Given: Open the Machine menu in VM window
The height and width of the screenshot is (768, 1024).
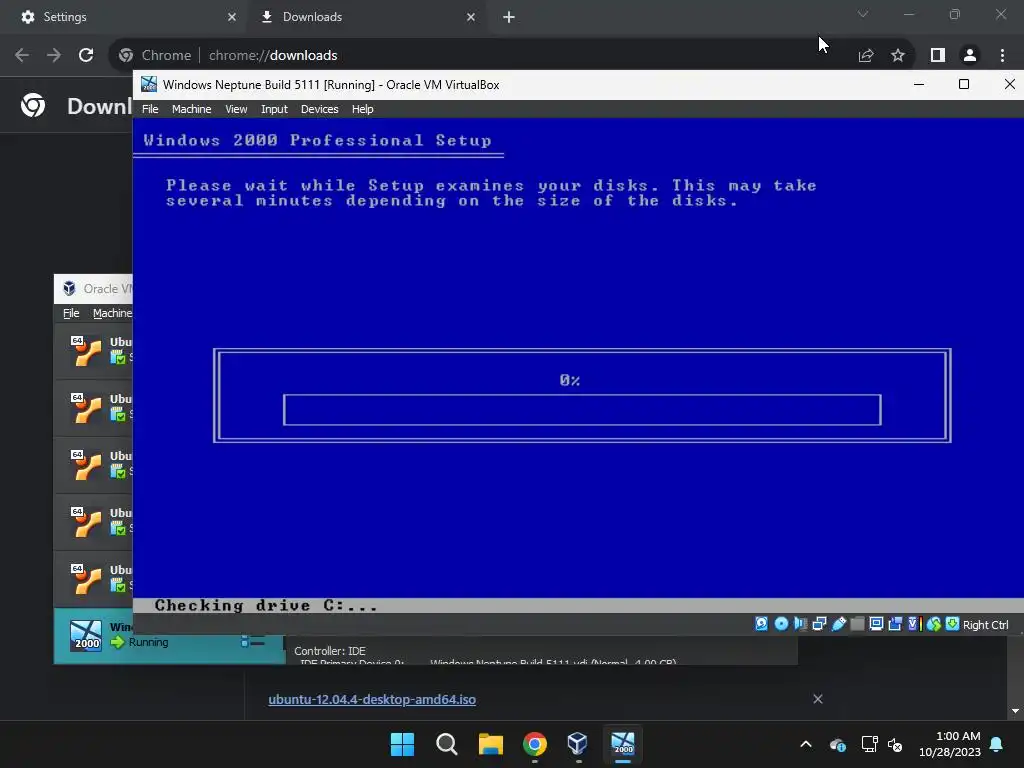Looking at the screenshot, I should pos(191,109).
